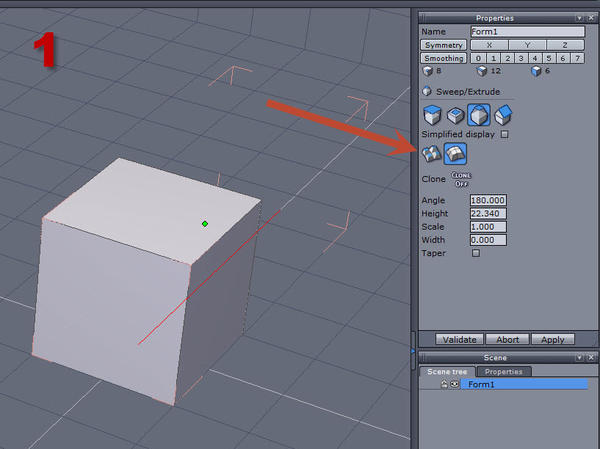
Task: Toggle the Clone Off icon
Action: pos(461,179)
